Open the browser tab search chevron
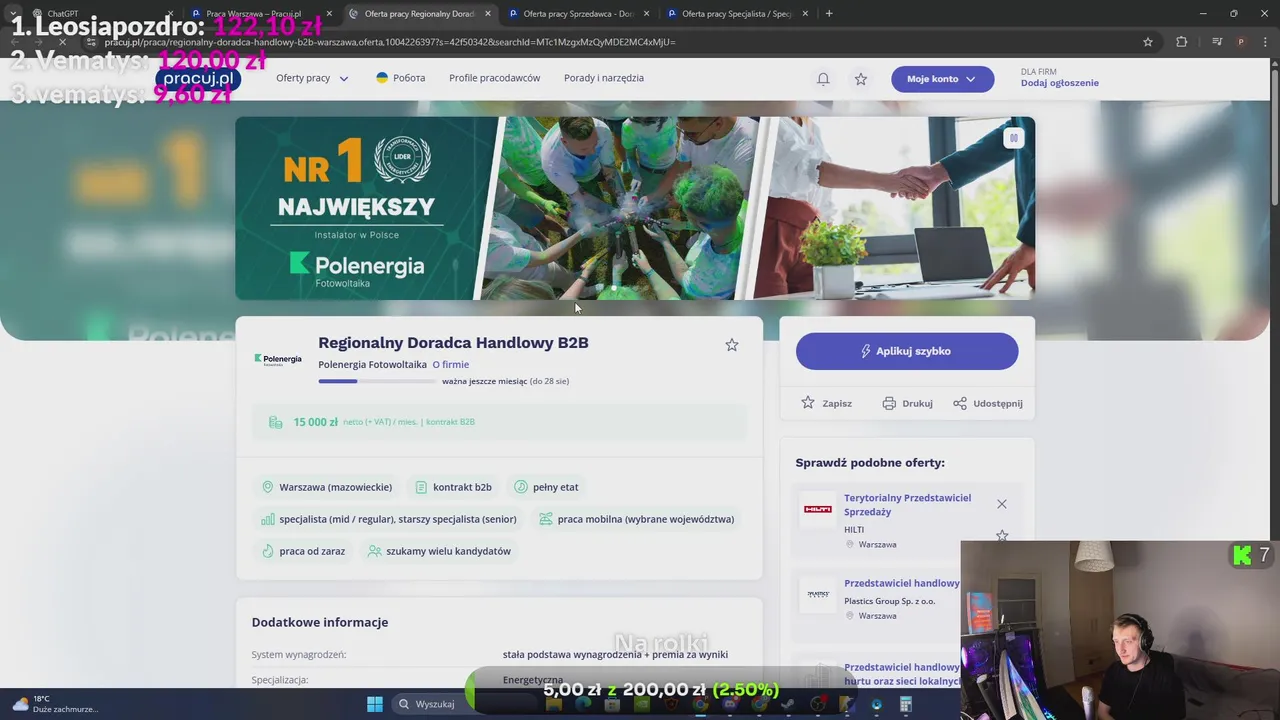The image size is (1280, 720). 13,14
